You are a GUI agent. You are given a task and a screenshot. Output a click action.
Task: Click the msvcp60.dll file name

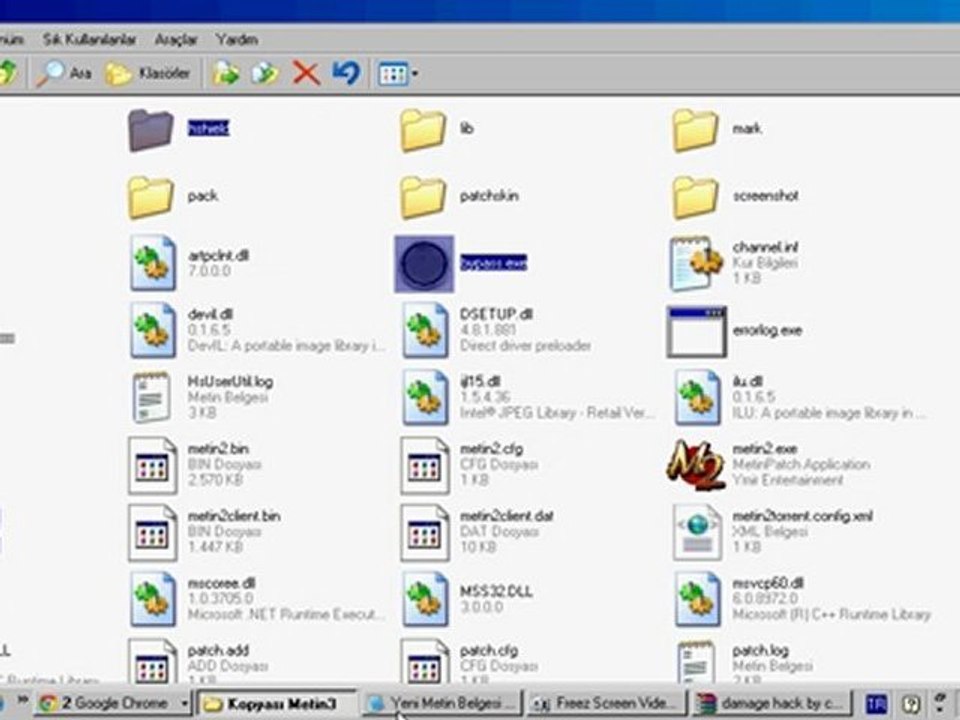[x=768, y=583]
